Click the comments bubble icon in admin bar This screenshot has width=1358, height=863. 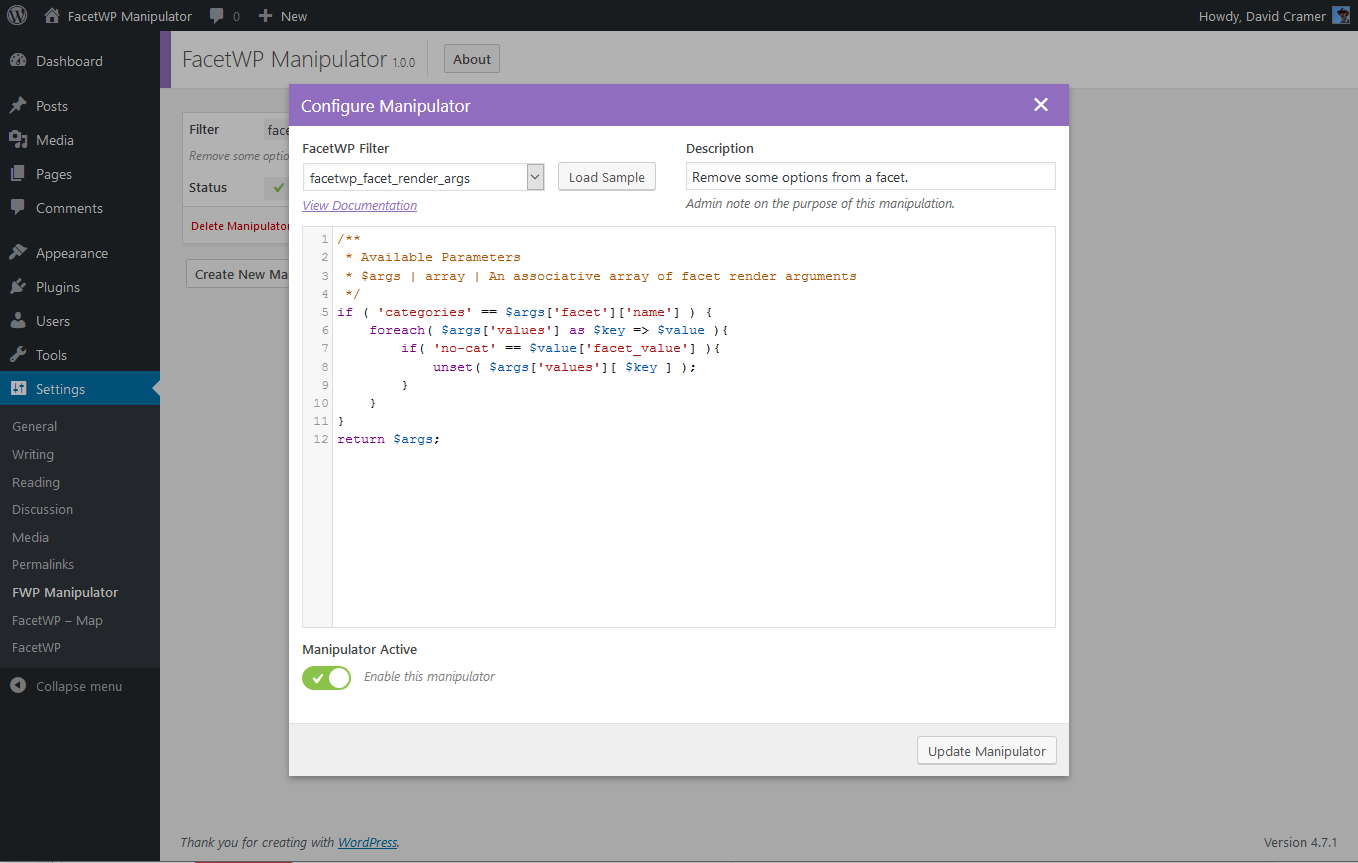[x=217, y=16]
